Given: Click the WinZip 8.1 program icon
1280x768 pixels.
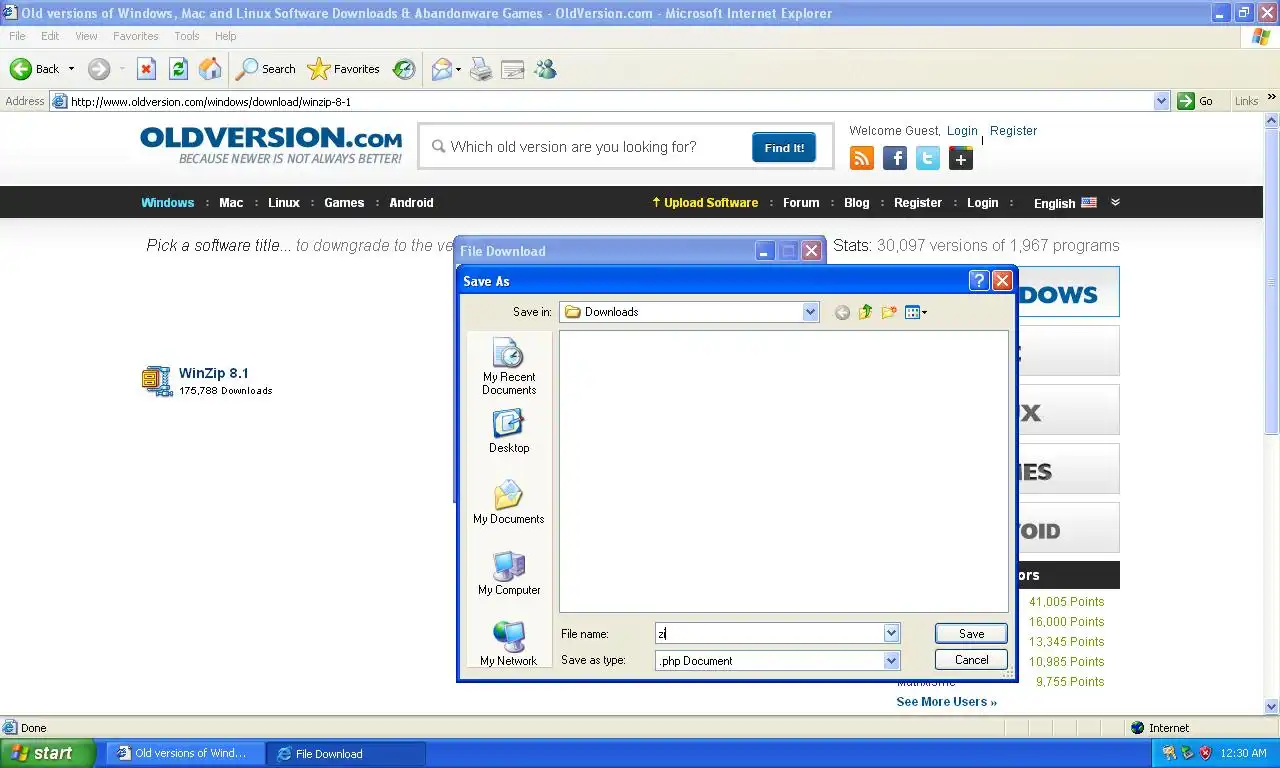Looking at the screenshot, I should [x=157, y=380].
